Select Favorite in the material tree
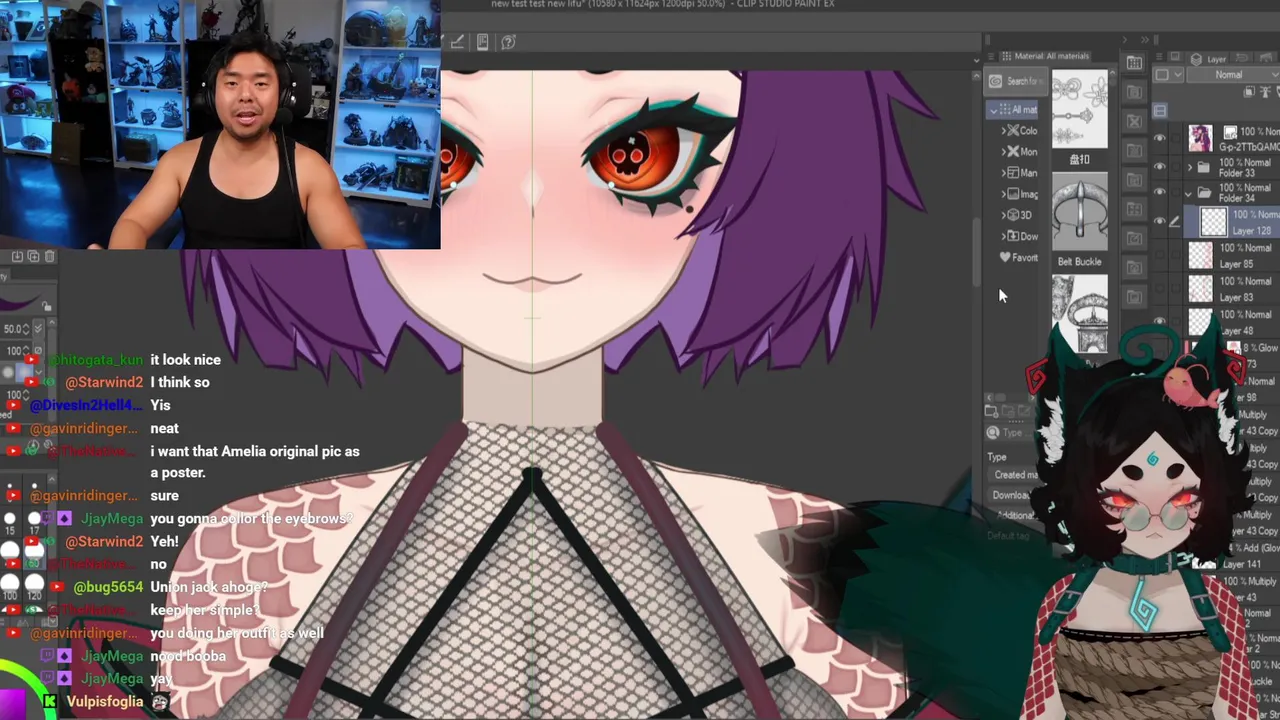The width and height of the screenshot is (1280, 720). coord(1020,258)
